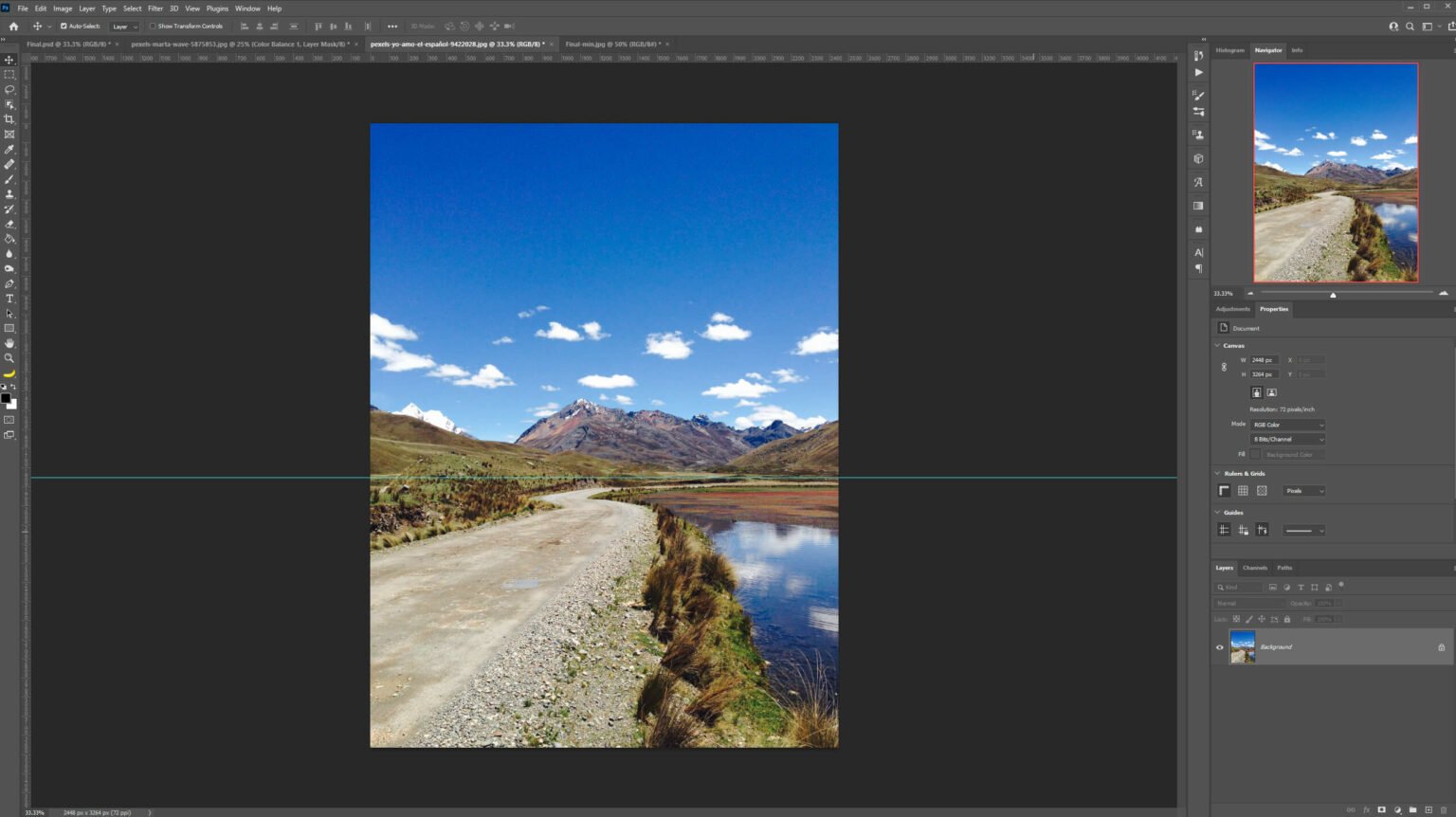Viewport: 1456px width, 817px height.
Task: Select the Crop tool
Action: click(x=9, y=119)
